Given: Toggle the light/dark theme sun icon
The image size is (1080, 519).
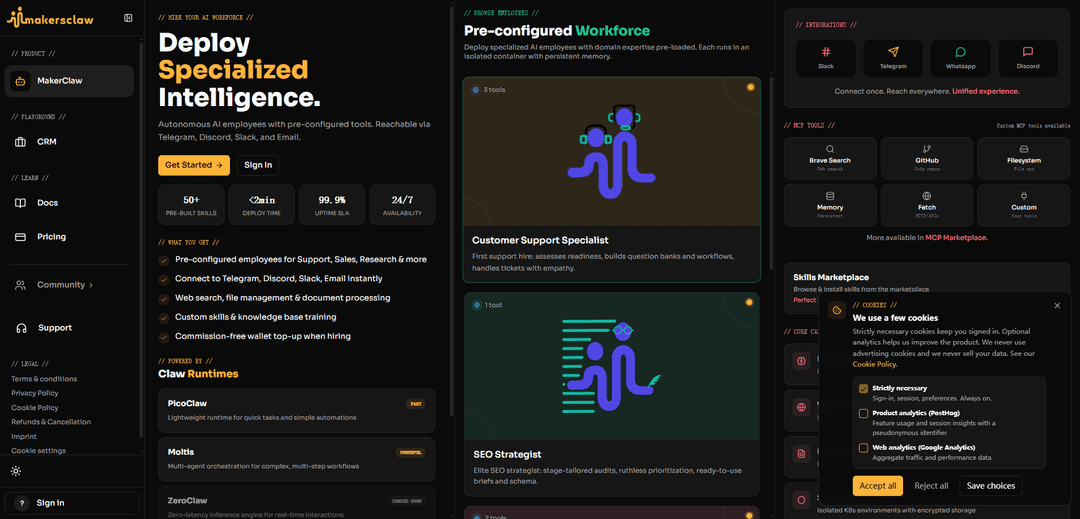Looking at the screenshot, I should coord(17,472).
